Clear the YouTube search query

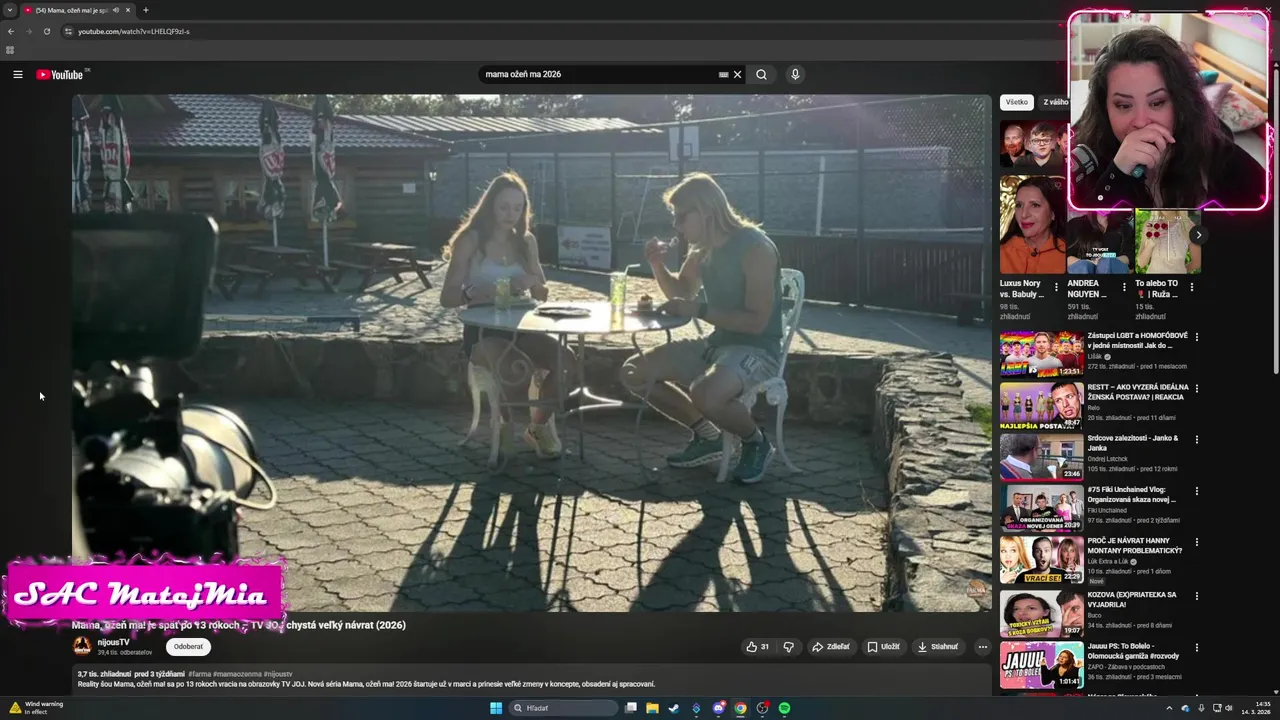(x=737, y=74)
